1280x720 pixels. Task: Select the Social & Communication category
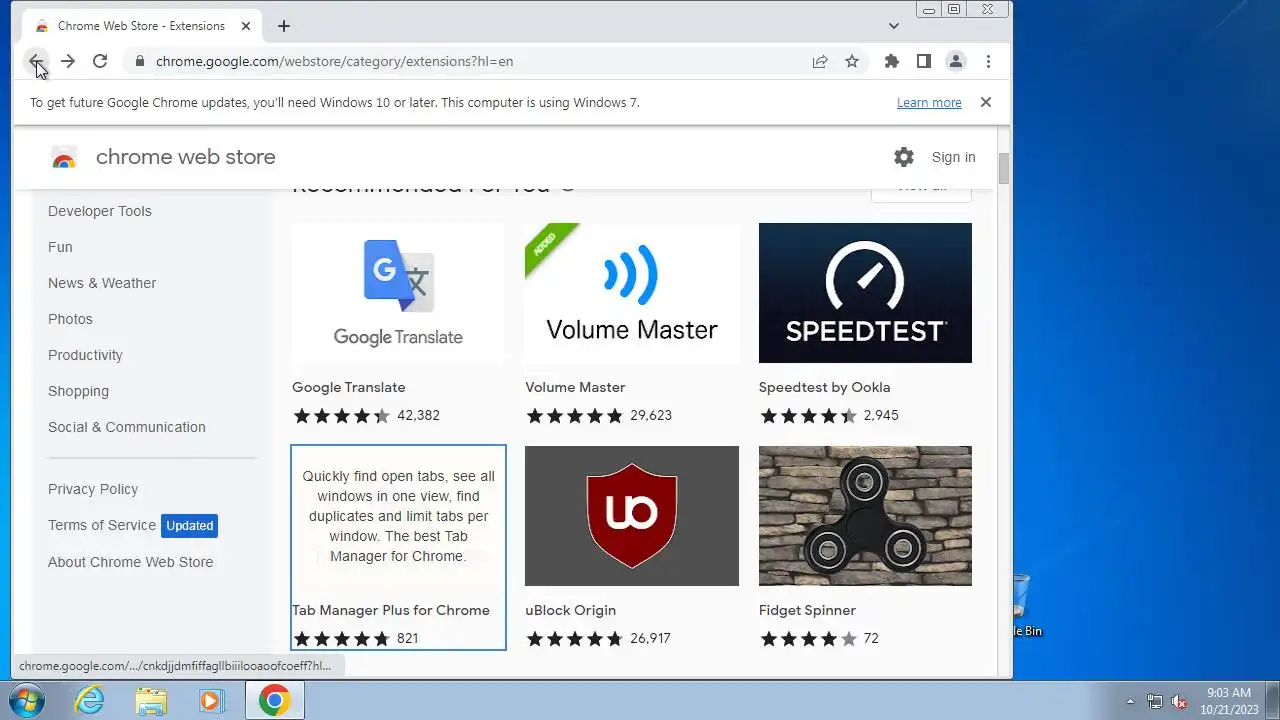127,427
